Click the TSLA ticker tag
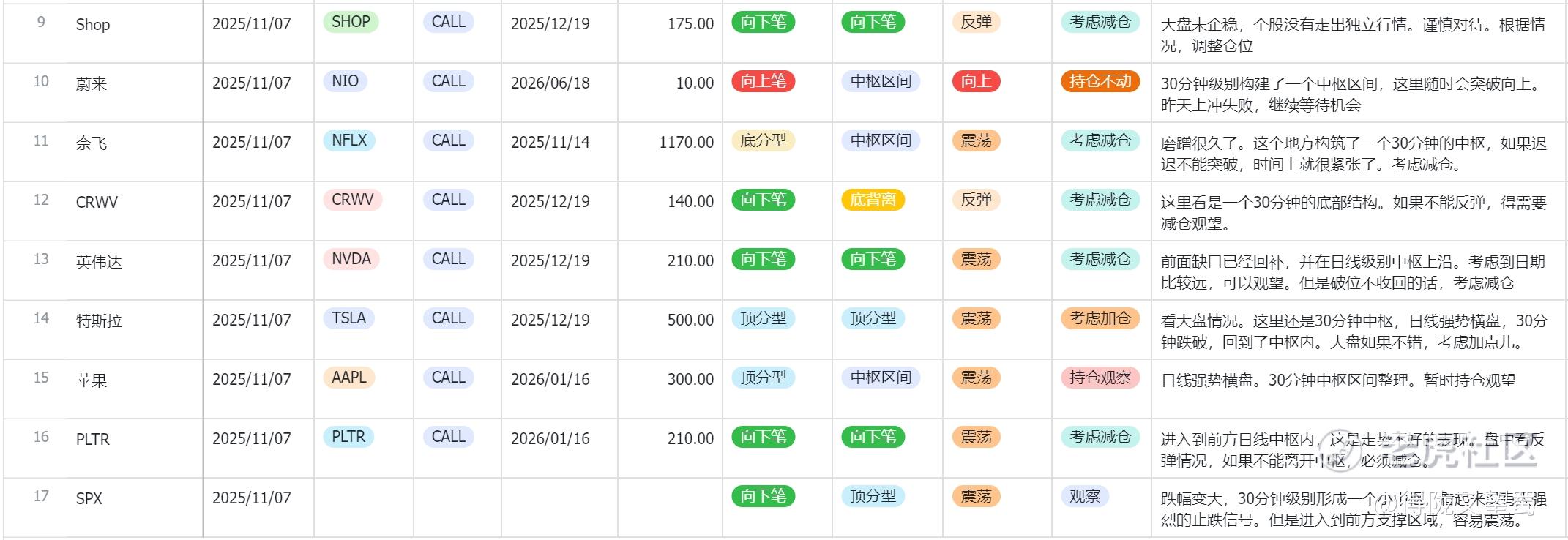The width and height of the screenshot is (1568, 540). (348, 318)
